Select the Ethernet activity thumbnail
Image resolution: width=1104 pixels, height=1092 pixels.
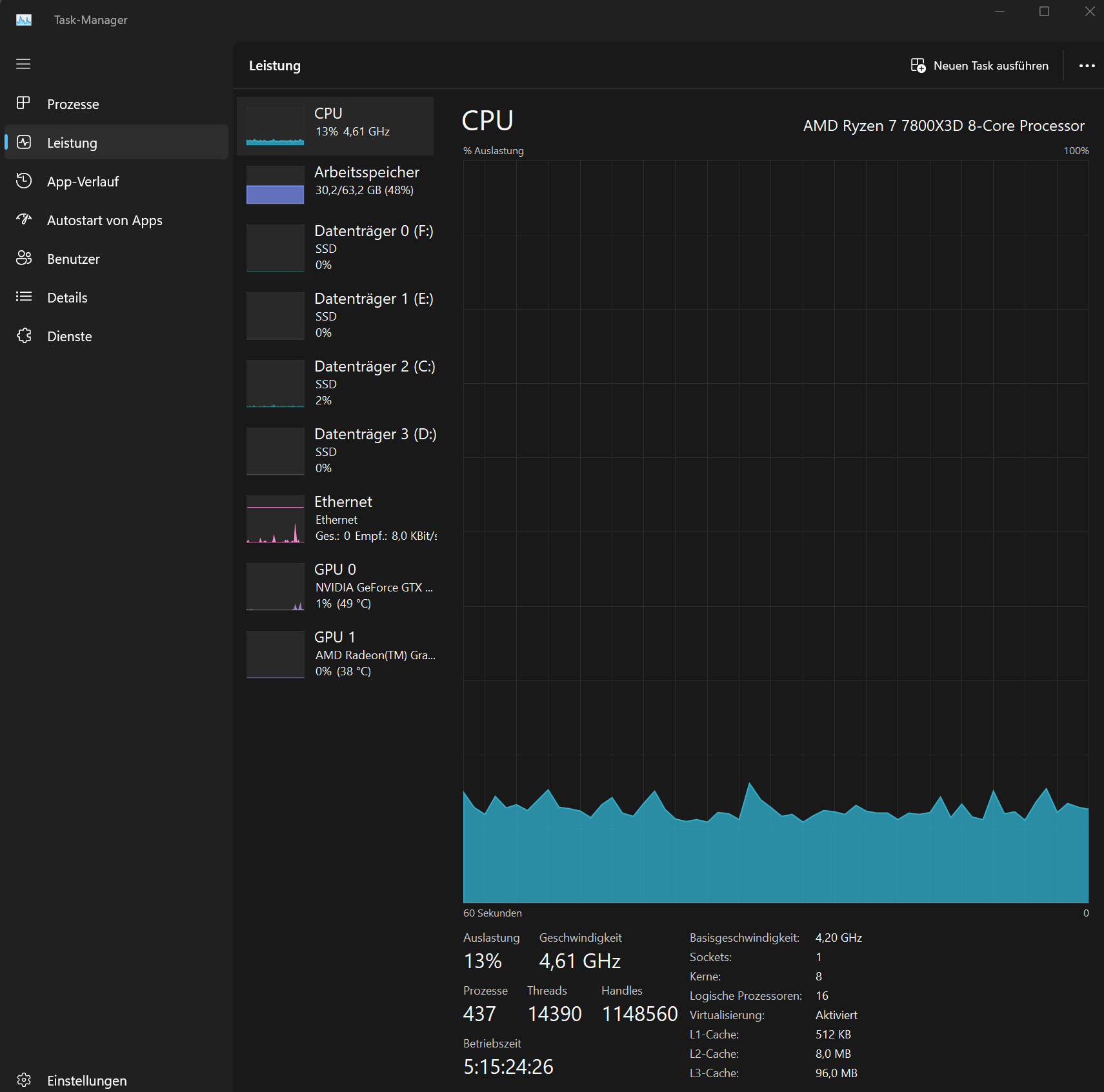pos(276,519)
